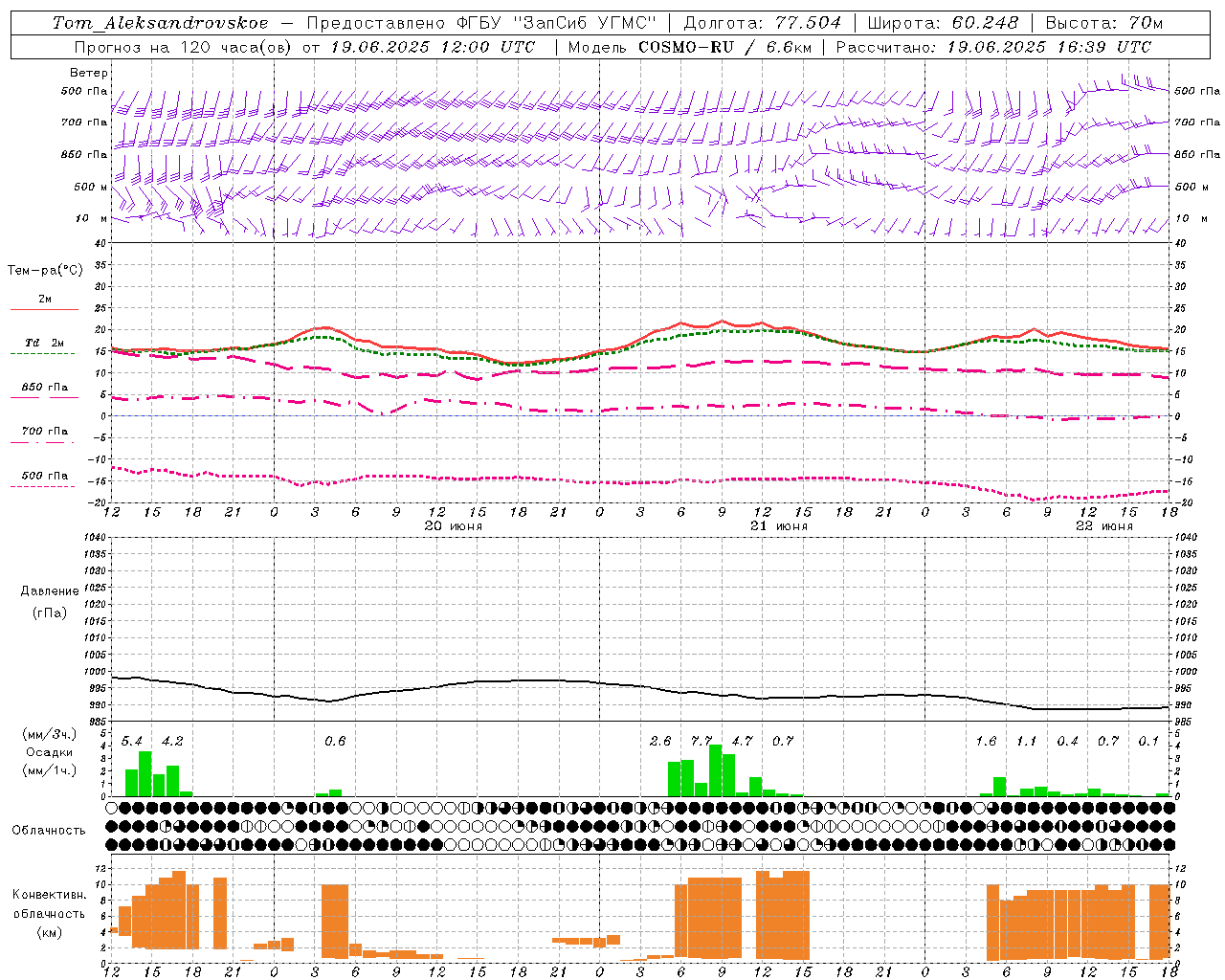
Task: Click the 4.7 precipitation total value
Action: [742, 741]
